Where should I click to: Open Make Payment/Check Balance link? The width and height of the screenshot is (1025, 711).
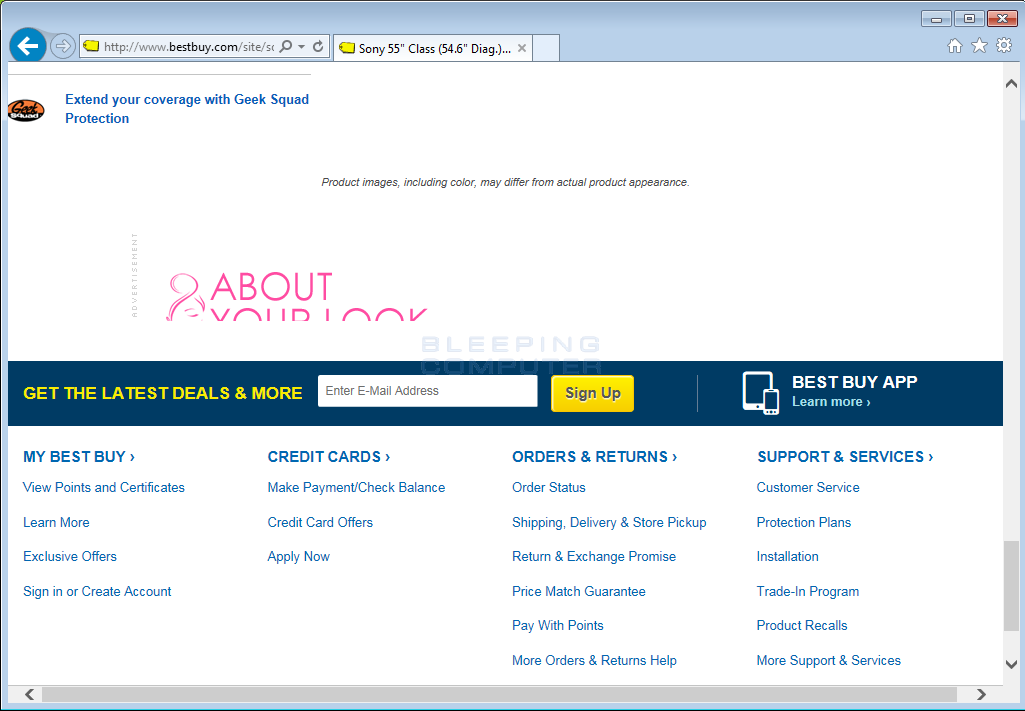pyautogui.click(x=356, y=488)
